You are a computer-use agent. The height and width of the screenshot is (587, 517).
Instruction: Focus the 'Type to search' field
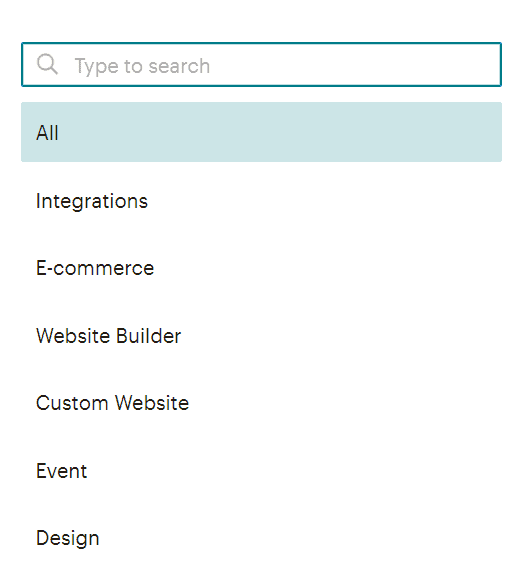pos(261,64)
